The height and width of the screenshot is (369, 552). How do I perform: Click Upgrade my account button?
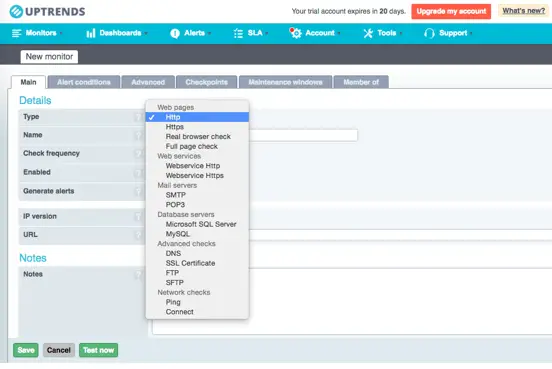coord(451,11)
